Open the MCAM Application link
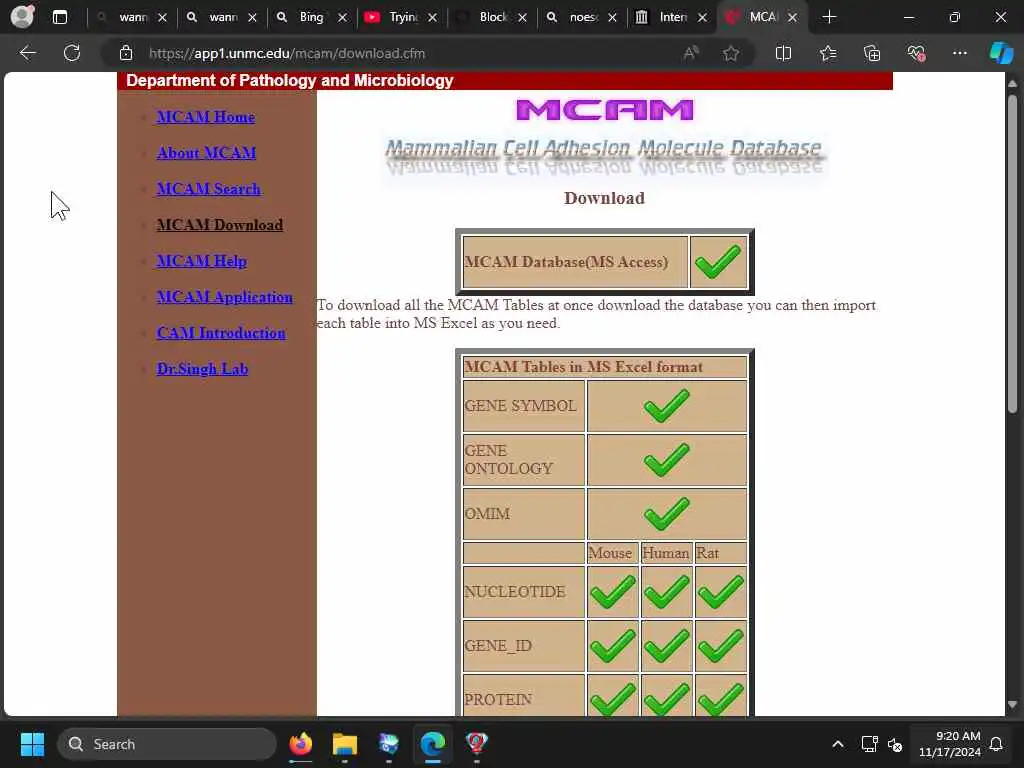The height and width of the screenshot is (768, 1024). point(225,296)
